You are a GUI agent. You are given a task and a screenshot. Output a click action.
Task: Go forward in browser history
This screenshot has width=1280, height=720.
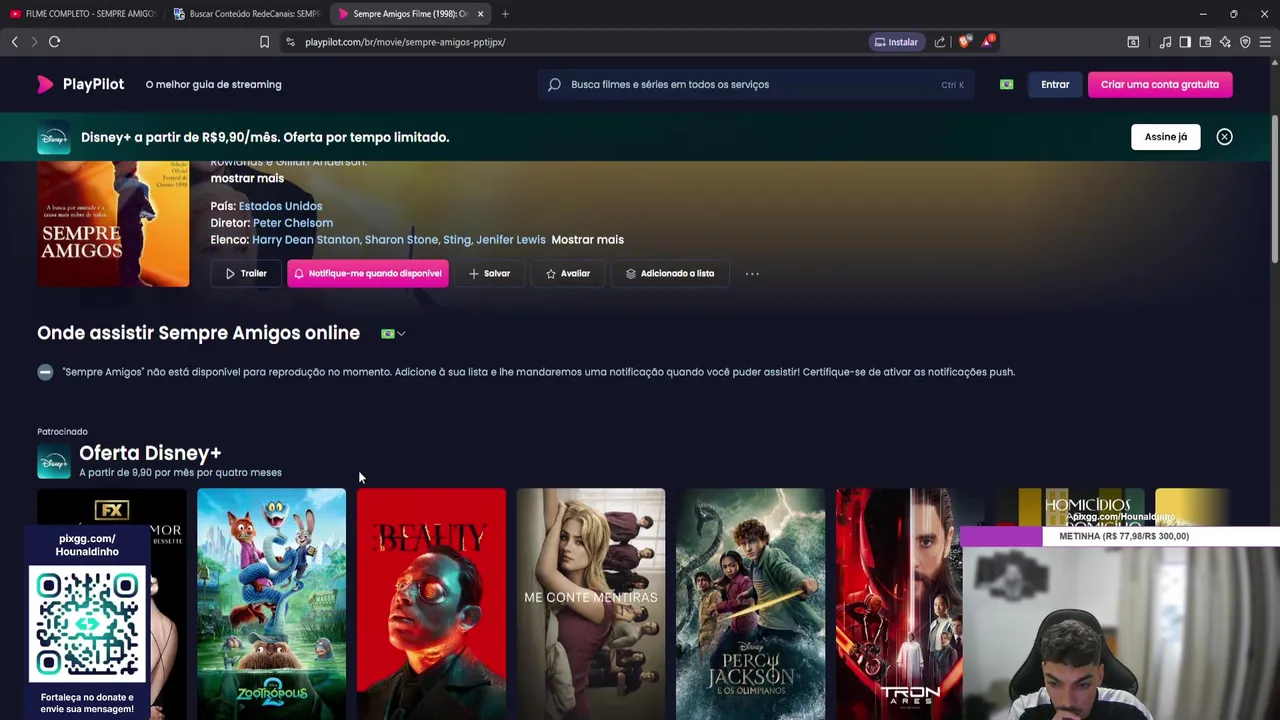click(34, 42)
